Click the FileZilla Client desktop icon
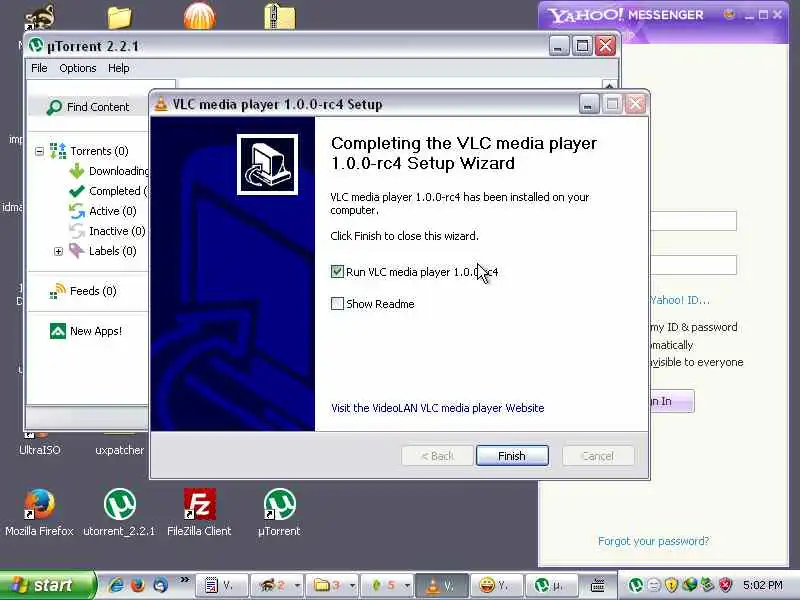Viewport: 800px width, 600px height. coord(199,504)
